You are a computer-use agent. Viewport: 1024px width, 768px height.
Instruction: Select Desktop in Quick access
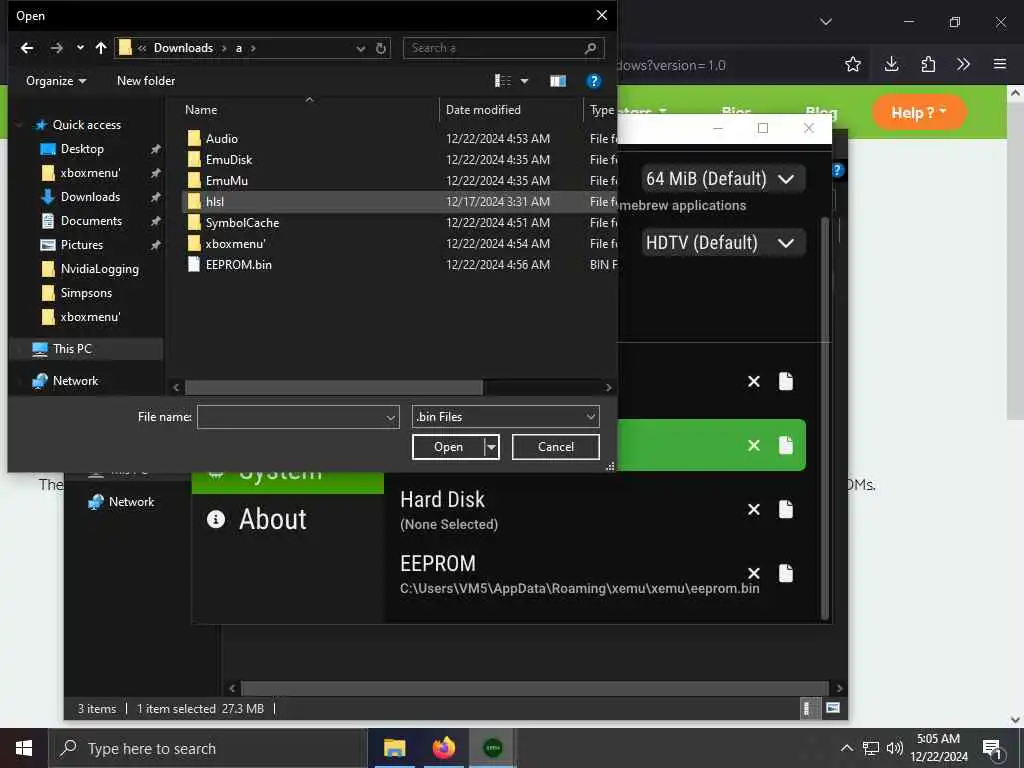tap(82, 149)
